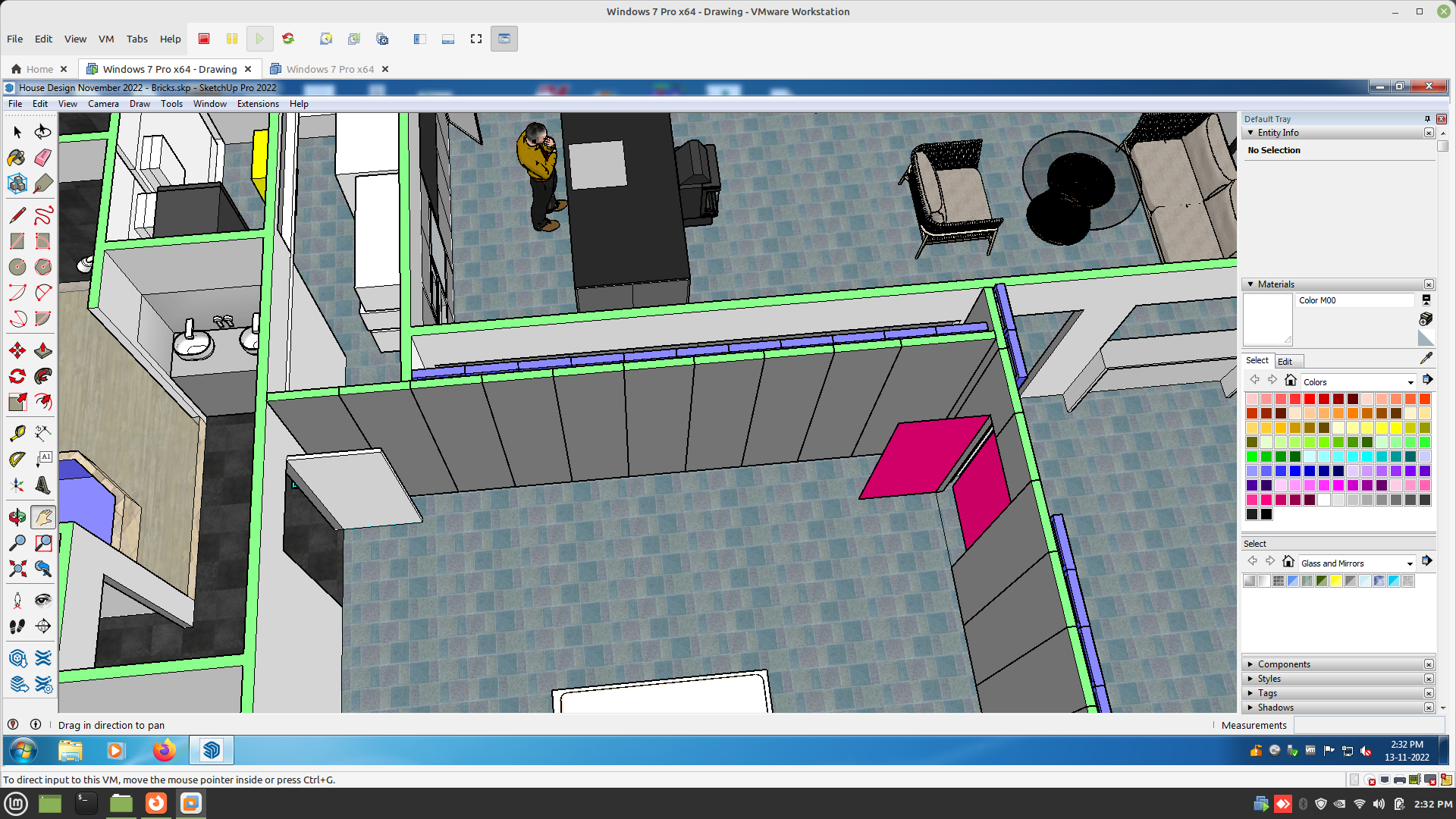Open the Camera menu

103,104
